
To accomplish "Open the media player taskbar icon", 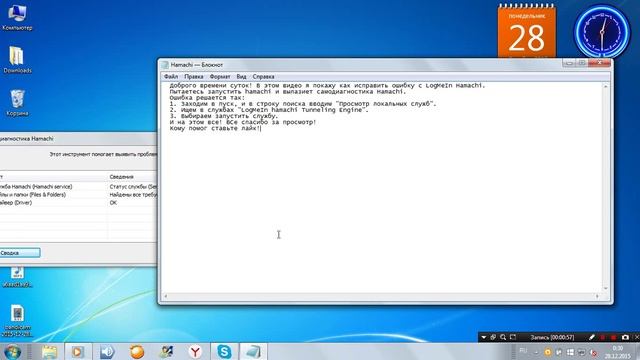I will [78, 351].
